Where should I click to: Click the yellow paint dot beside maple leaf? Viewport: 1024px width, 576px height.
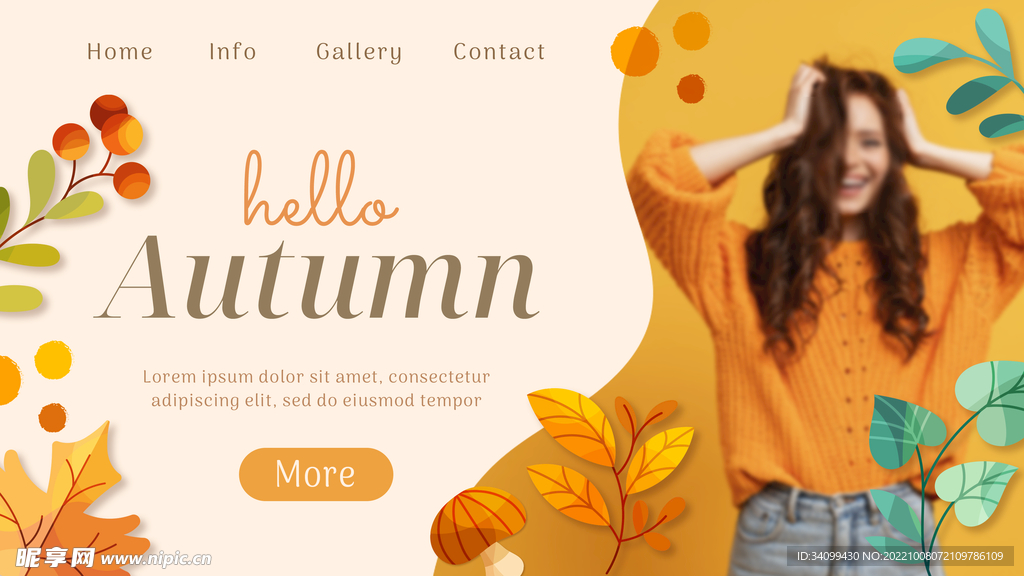click(53, 360)
